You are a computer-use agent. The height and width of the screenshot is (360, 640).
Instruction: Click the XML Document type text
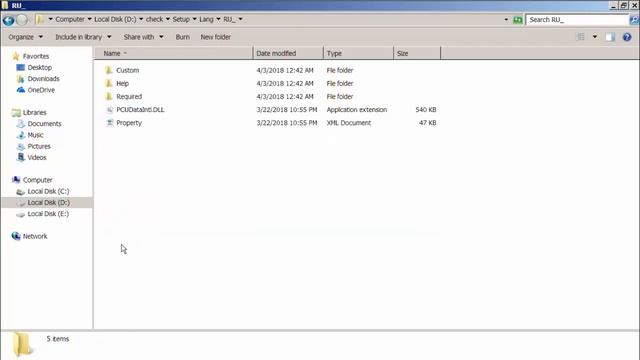[349, 123]
